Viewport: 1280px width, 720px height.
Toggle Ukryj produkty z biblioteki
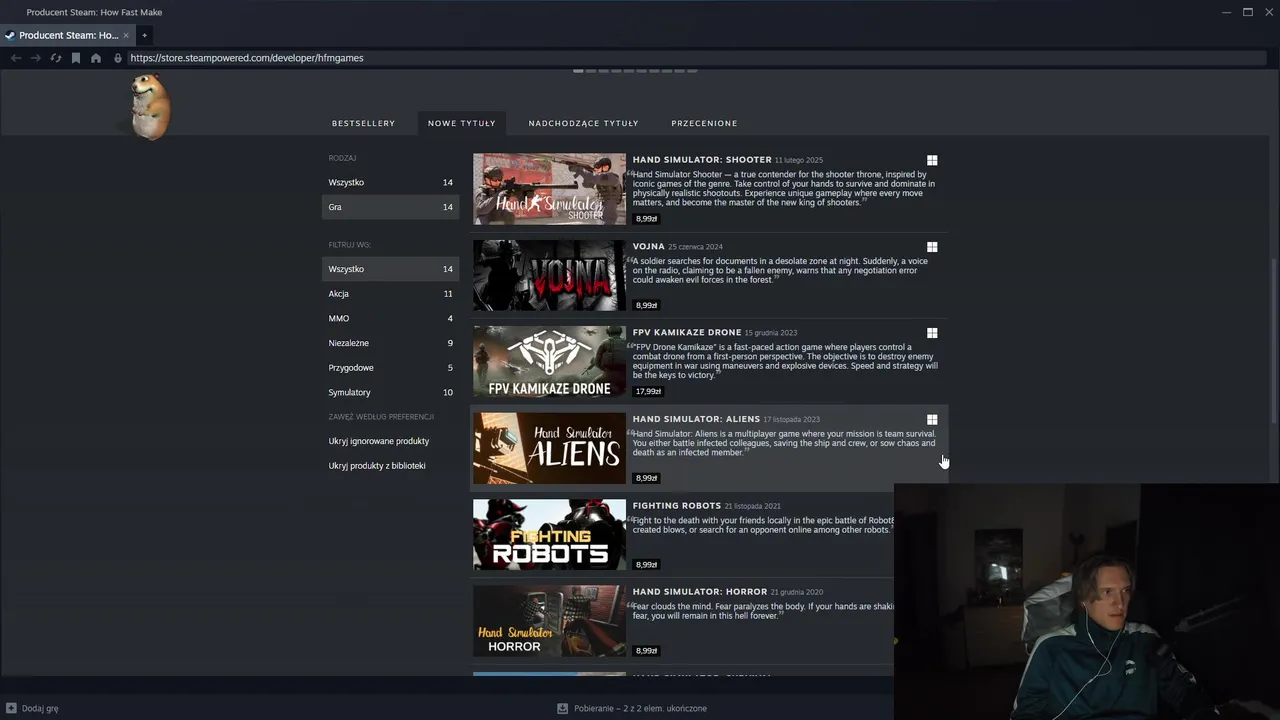[x=377, y=466]
